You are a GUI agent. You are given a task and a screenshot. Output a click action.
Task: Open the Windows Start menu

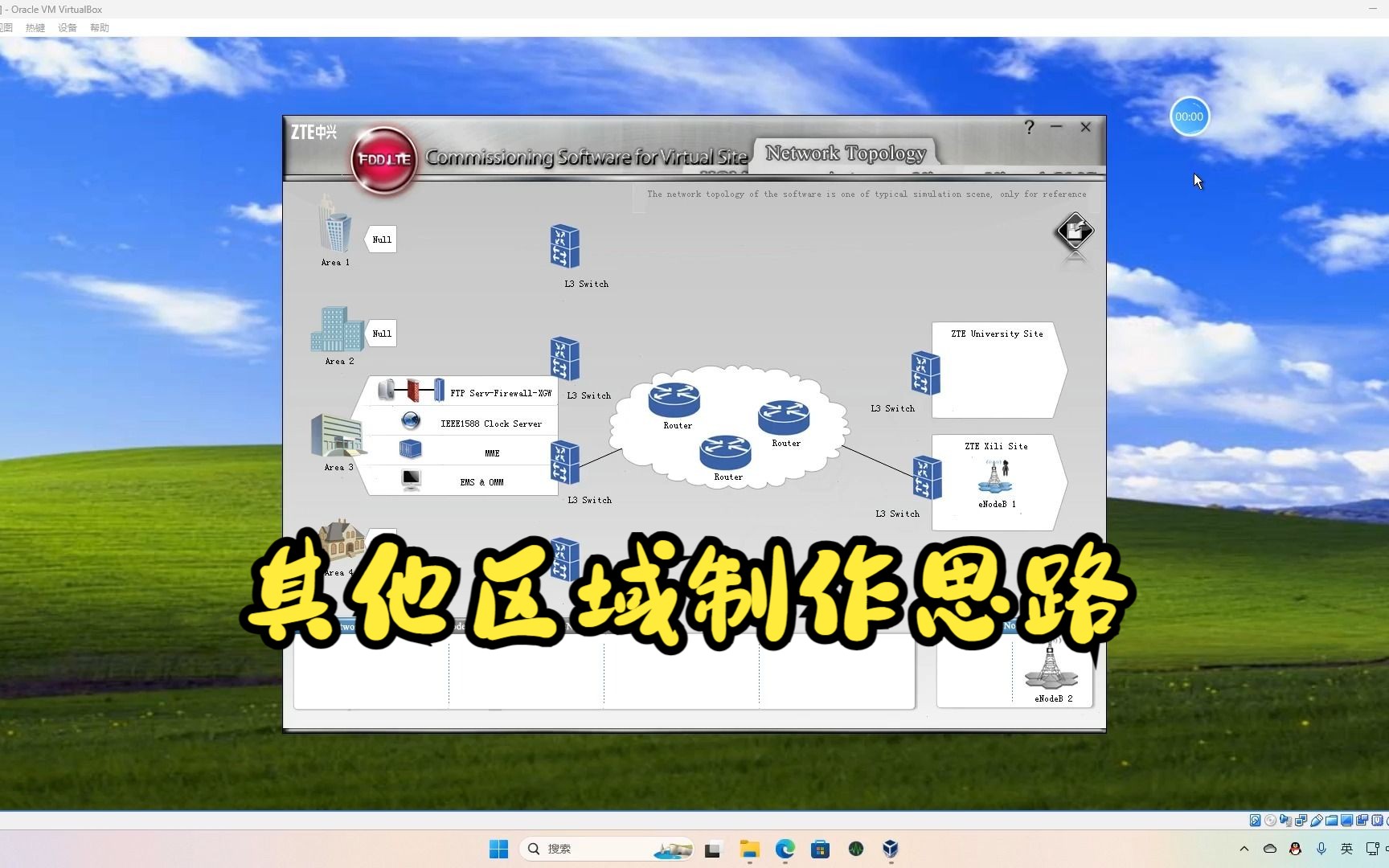pos(498,849)
